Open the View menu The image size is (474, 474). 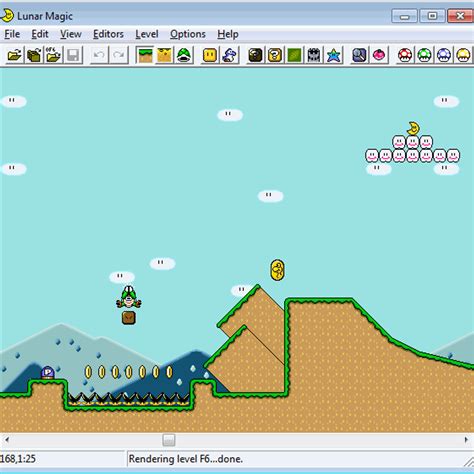71,34
